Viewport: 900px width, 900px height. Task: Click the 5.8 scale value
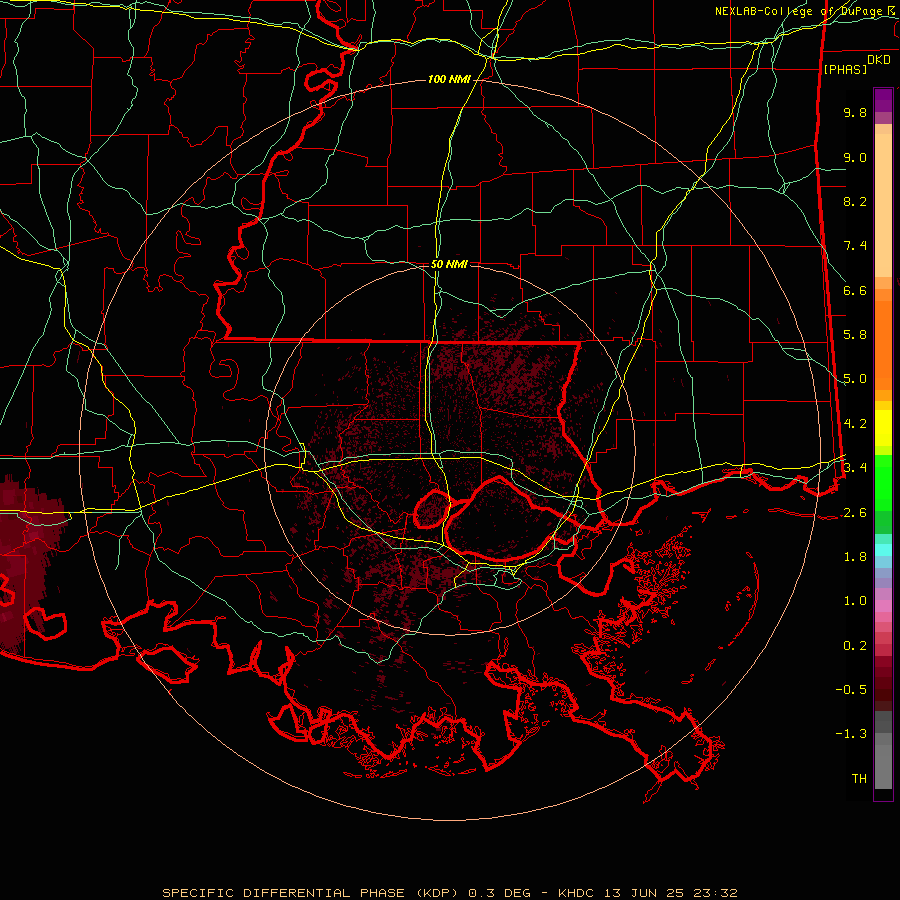855,335
